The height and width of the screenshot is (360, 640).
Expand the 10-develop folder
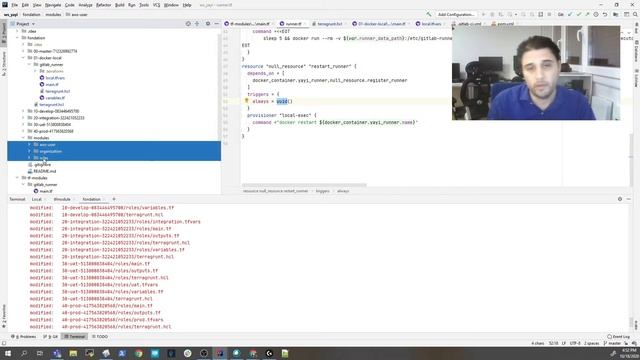click(23, 111)
